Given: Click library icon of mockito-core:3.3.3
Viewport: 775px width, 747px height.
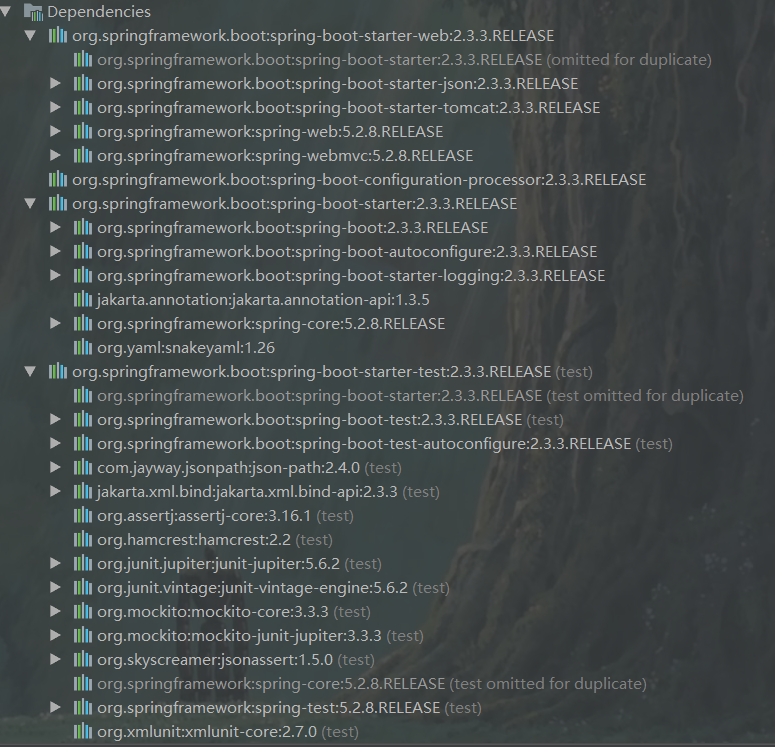Looking at the screenshot, I should (x=83, y=611).
